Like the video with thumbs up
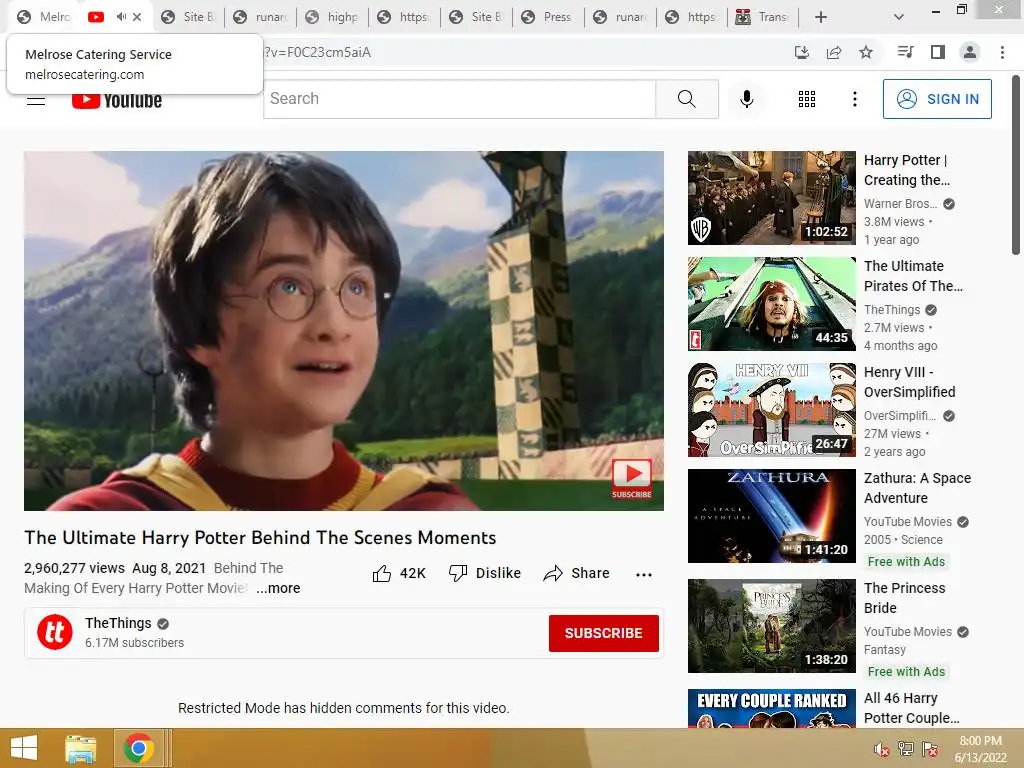Viewport: 1024px width, 768px height. (399, 573)
